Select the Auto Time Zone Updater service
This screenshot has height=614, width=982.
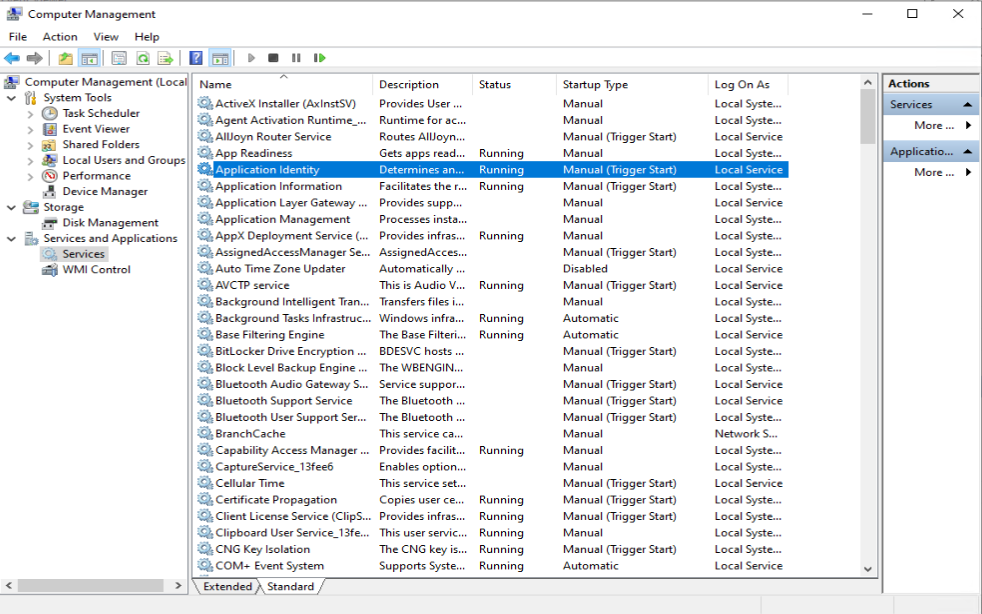(281, 269)
